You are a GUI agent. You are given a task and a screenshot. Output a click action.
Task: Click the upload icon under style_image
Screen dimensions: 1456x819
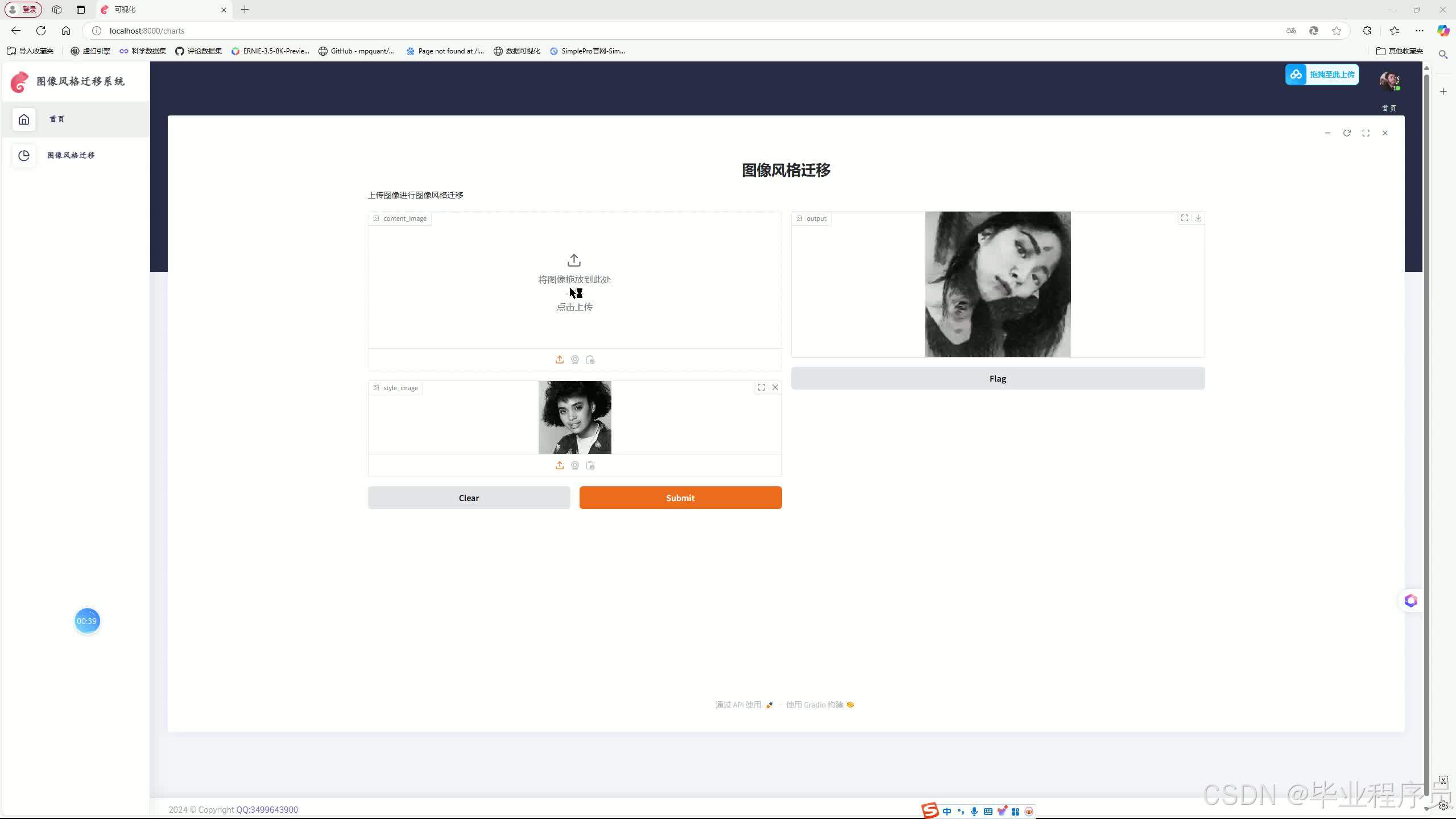560,465
